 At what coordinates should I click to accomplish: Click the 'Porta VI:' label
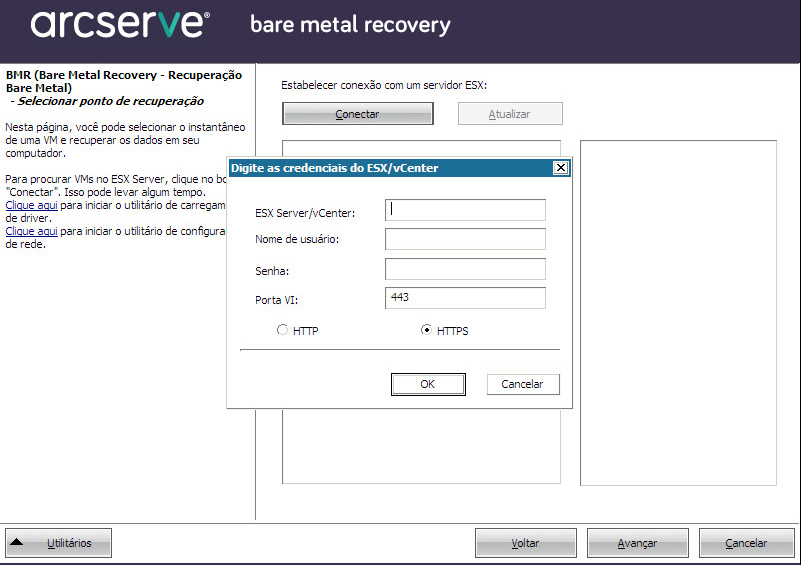coord(276,300)
